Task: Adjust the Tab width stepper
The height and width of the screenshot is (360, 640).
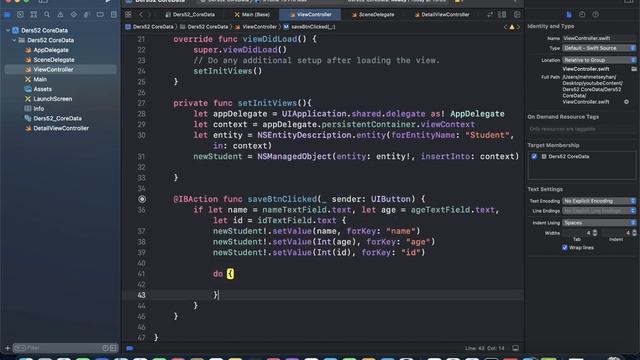Action: tap(595, 233)
